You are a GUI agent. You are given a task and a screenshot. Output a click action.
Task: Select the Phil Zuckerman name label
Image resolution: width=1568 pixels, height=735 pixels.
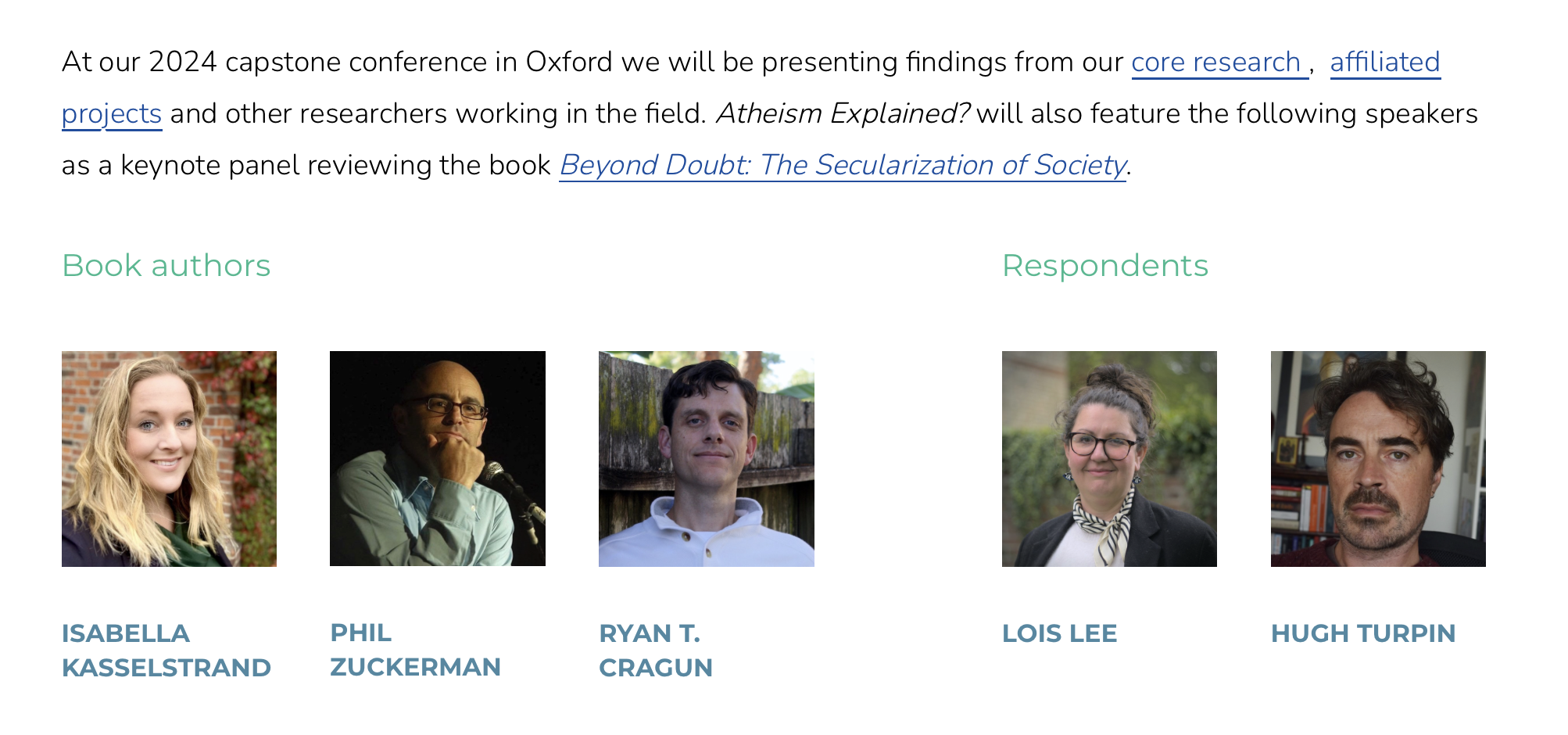[415, 650]
